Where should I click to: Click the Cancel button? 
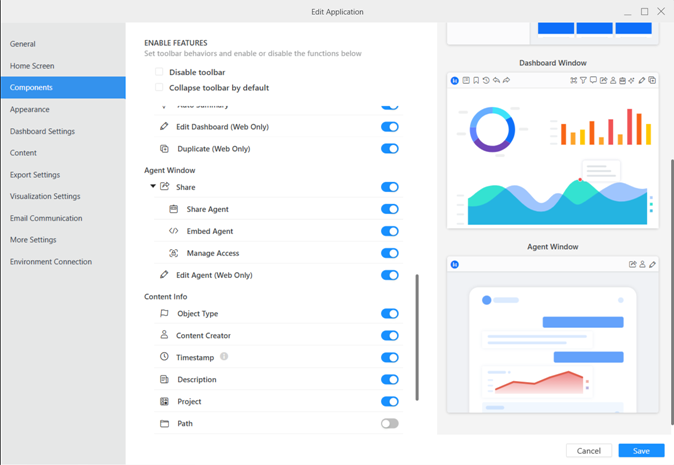(589, 451)
